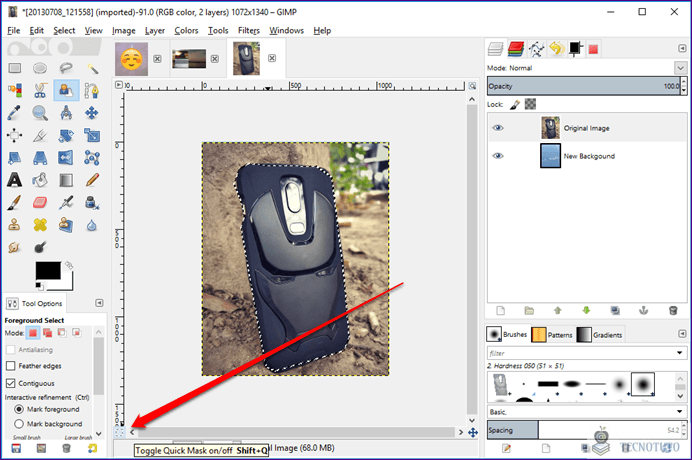Select the Free Select lasso tool

pyautogui.click(x=66, y=68)
